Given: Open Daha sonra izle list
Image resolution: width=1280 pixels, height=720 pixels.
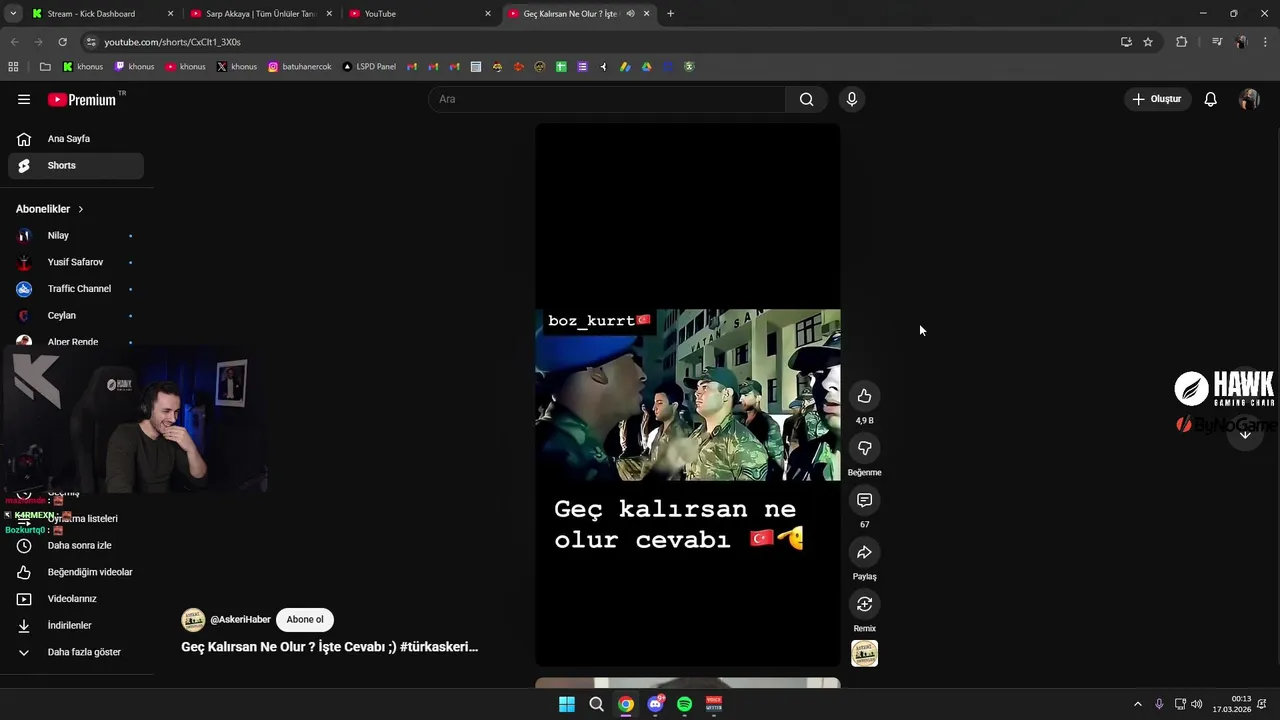Looking at the screenshot, I should point(76,546).
